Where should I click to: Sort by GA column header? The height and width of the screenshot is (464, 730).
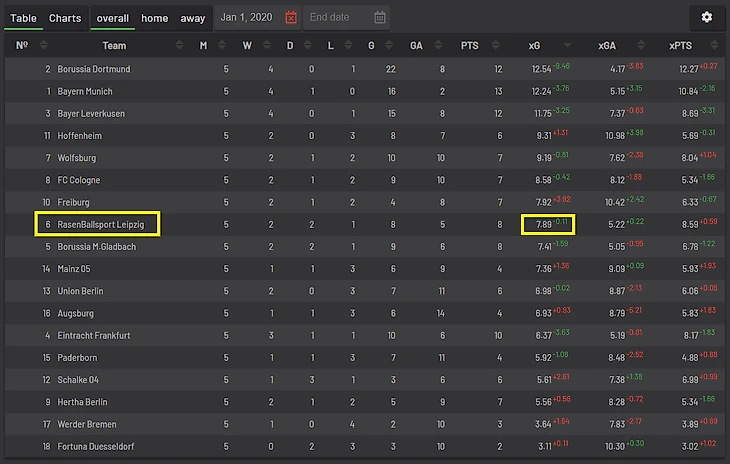pyautogui.click(x=415, y=45)
